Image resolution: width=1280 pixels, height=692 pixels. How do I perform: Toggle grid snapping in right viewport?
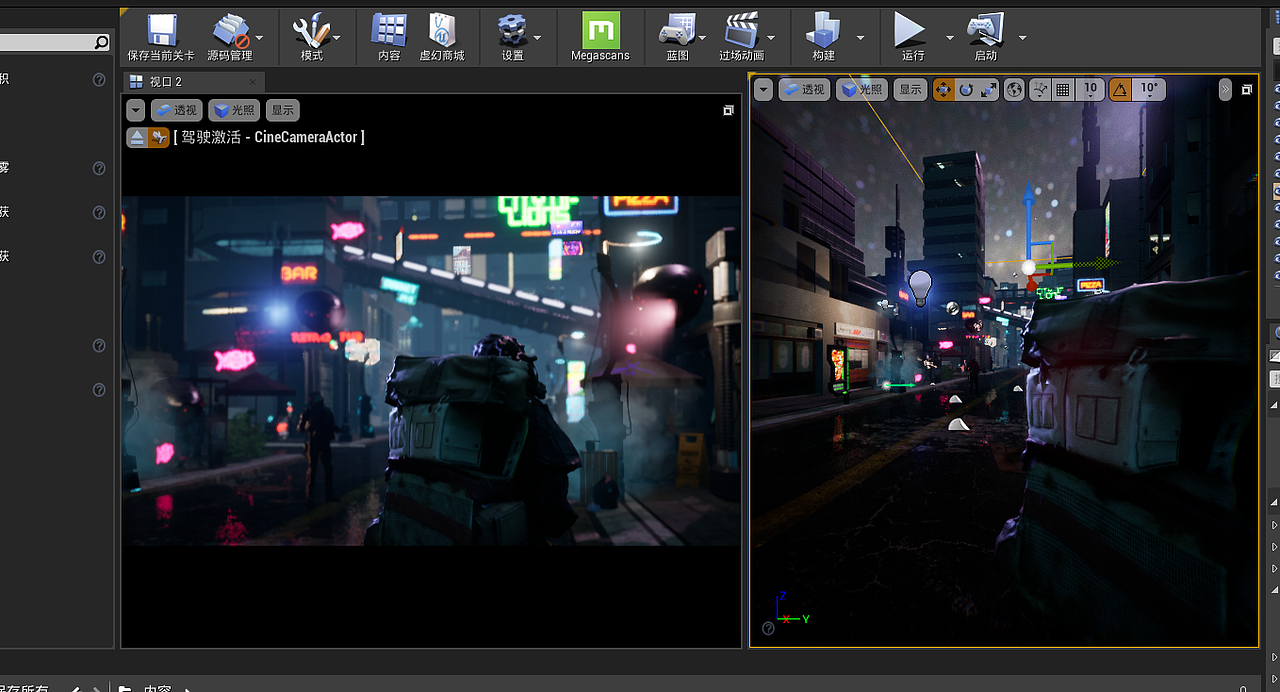pos(1063,90)
